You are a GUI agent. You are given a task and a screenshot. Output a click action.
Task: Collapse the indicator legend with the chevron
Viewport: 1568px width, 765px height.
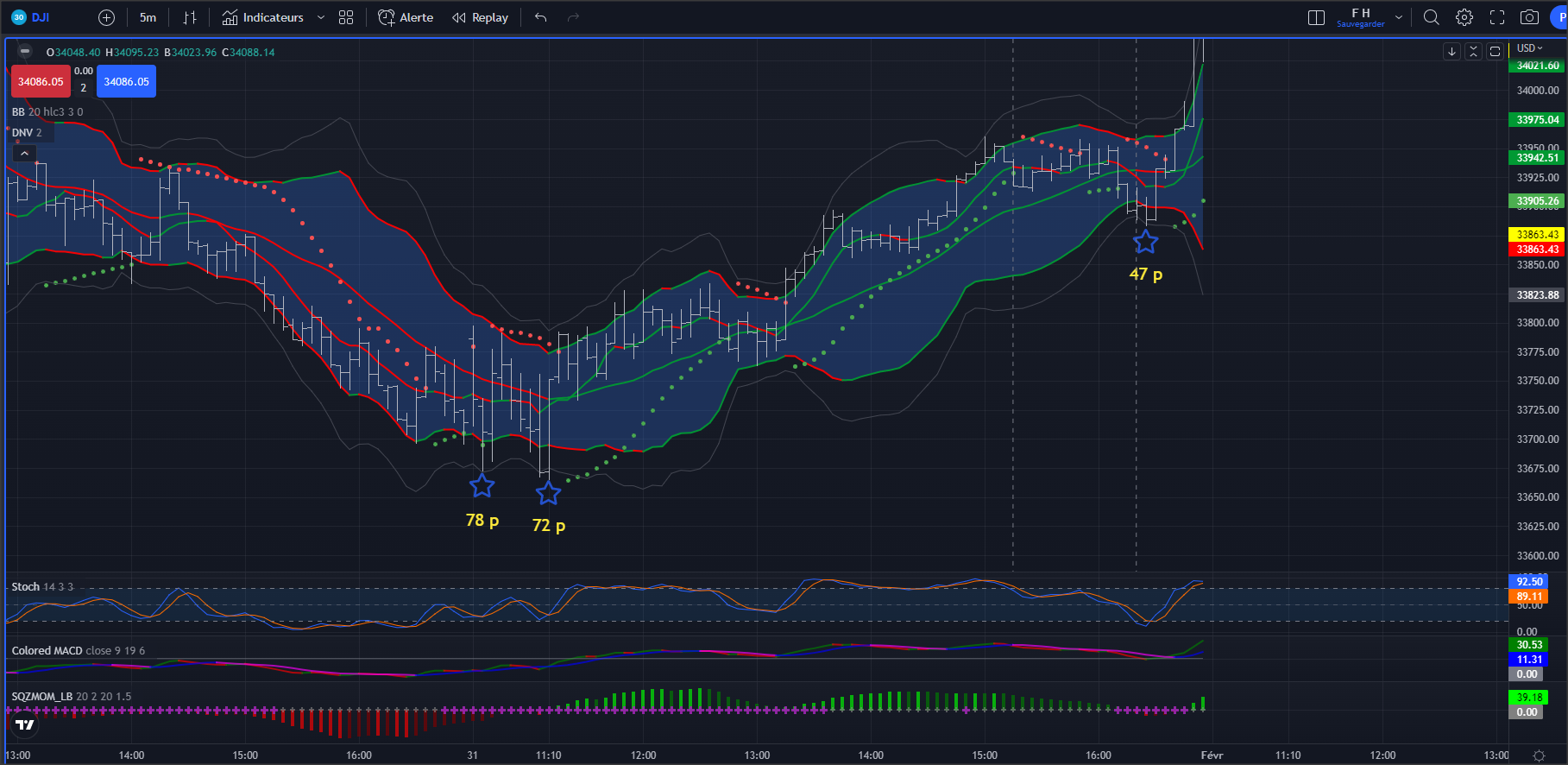(24, 154)
